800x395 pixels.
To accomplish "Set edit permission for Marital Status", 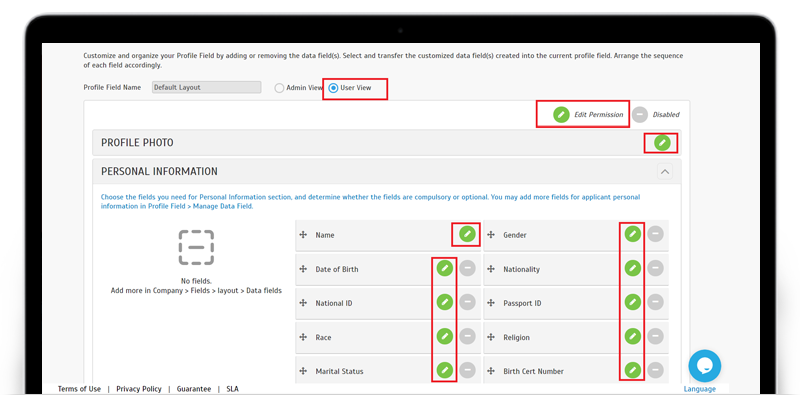I will pyautogui.click(x=444, y=370).
